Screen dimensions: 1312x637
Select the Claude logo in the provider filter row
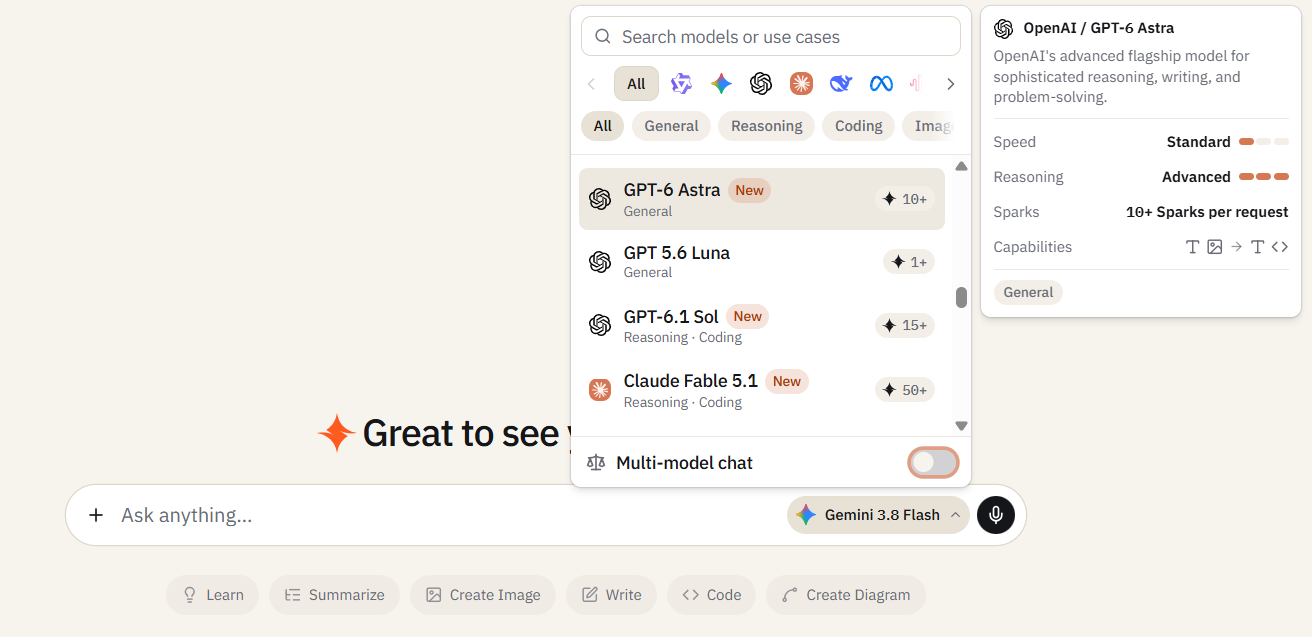801,84
